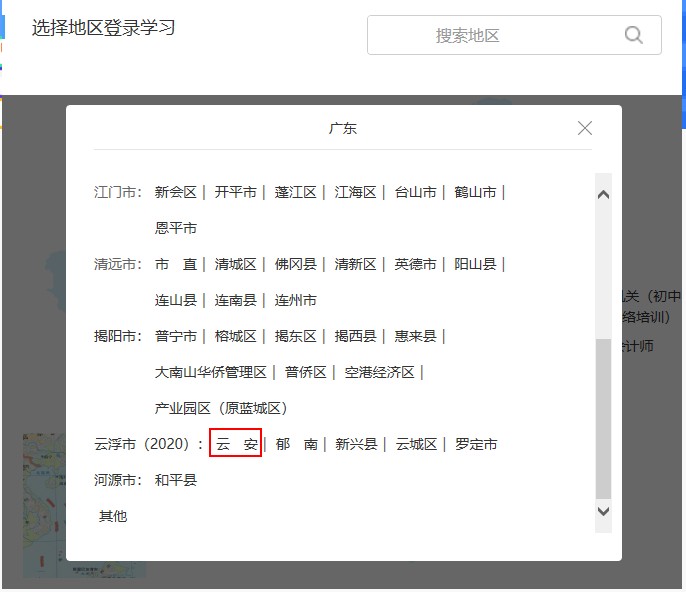
Task: Choose 佛冈县 region
Action: click(295, 264)
